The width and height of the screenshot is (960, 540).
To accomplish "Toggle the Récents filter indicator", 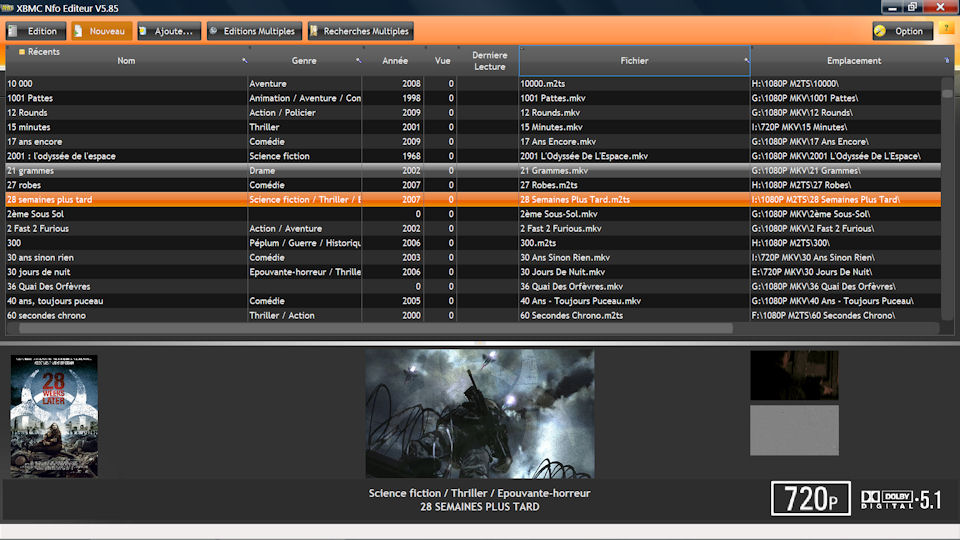I will pyautogui.click(x=21, y=51).
